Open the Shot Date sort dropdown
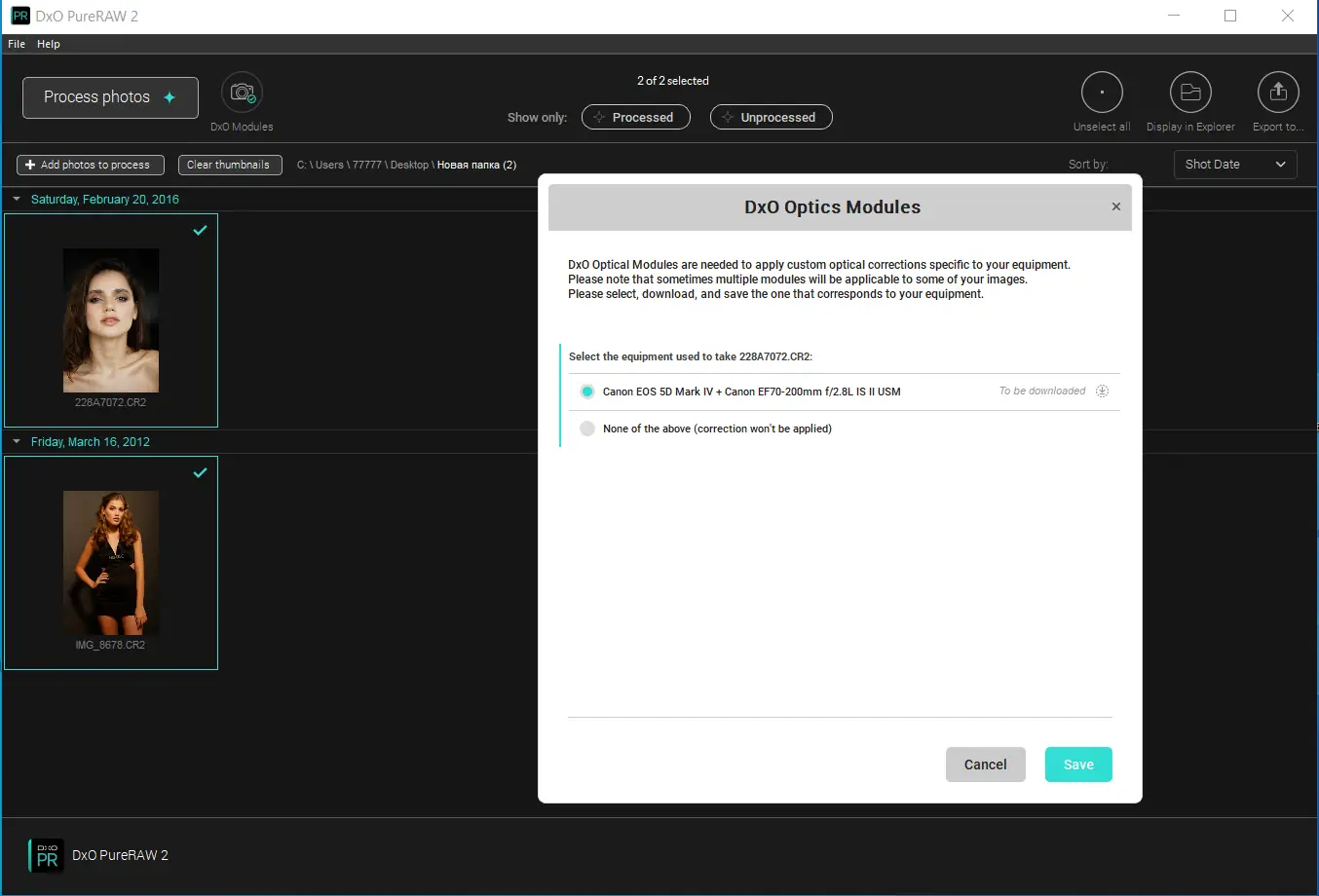This screenshot has height=896, width=1319. [1235, 165]
